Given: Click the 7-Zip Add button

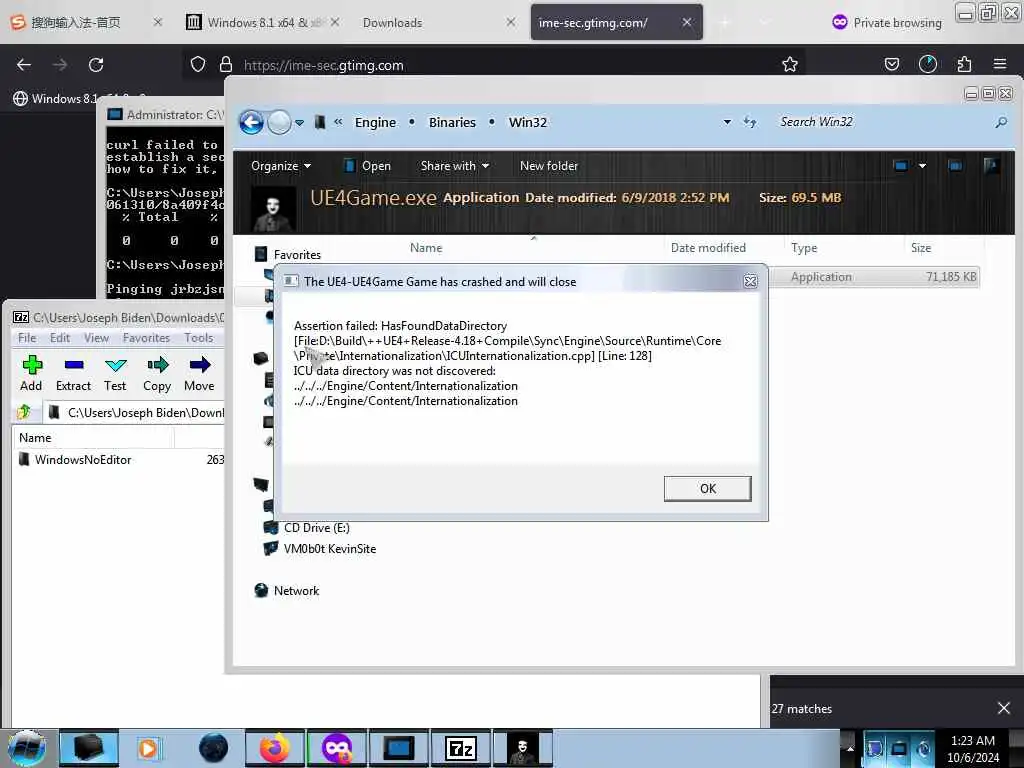Looking at the screenshot, I should click(31, 374).
